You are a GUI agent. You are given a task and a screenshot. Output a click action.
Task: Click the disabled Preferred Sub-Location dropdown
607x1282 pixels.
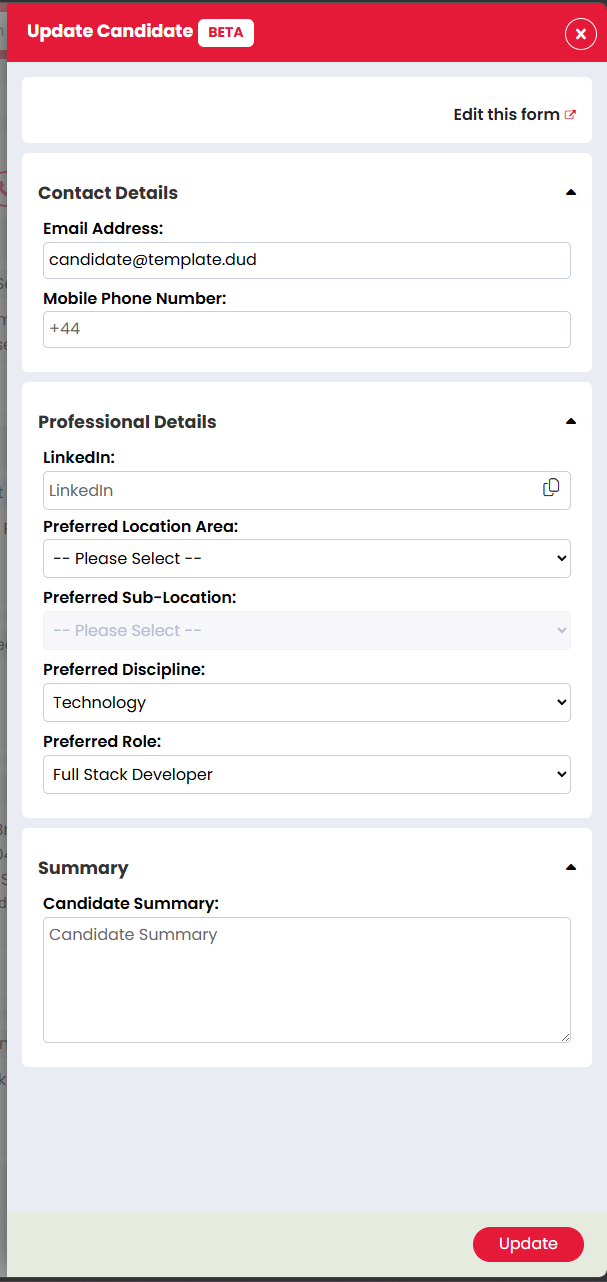(x=306, y=630)
